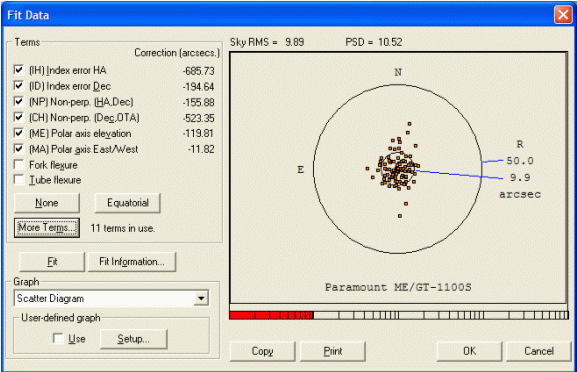This screenshot has width=577, height=372.
Task: Toggle the (ME) Polar axis elevation checkbox
Action: tap(18, 133)
